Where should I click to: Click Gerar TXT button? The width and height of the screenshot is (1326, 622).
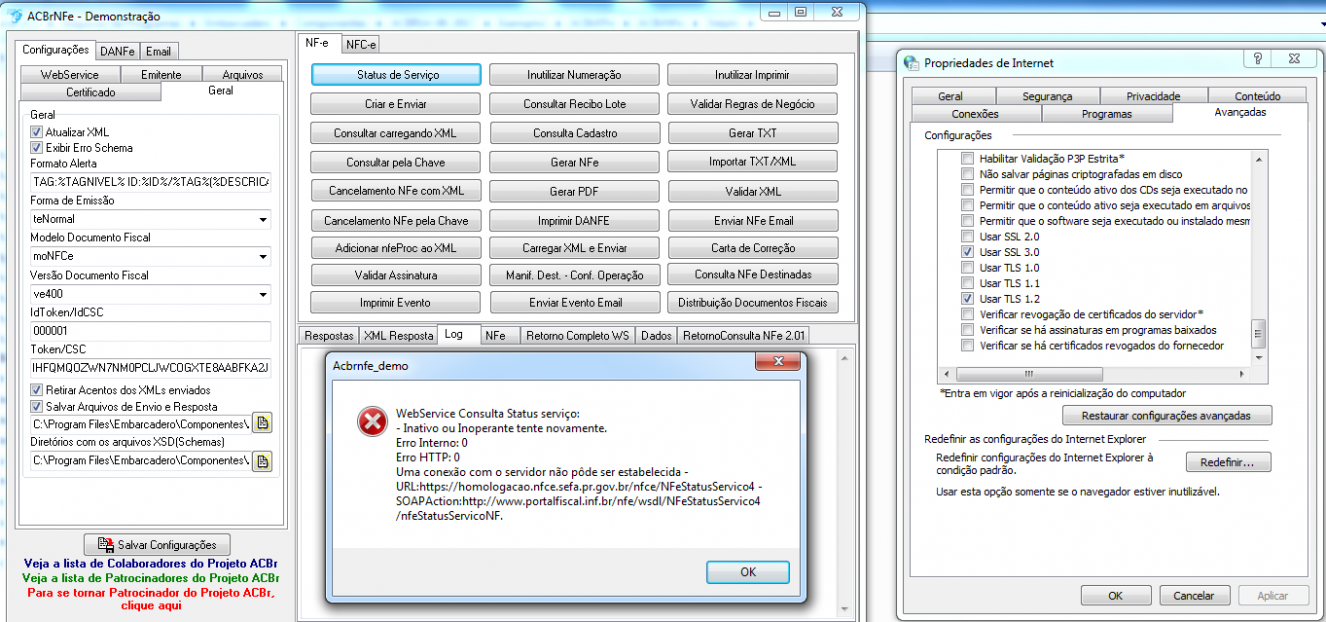coord(753,133)
